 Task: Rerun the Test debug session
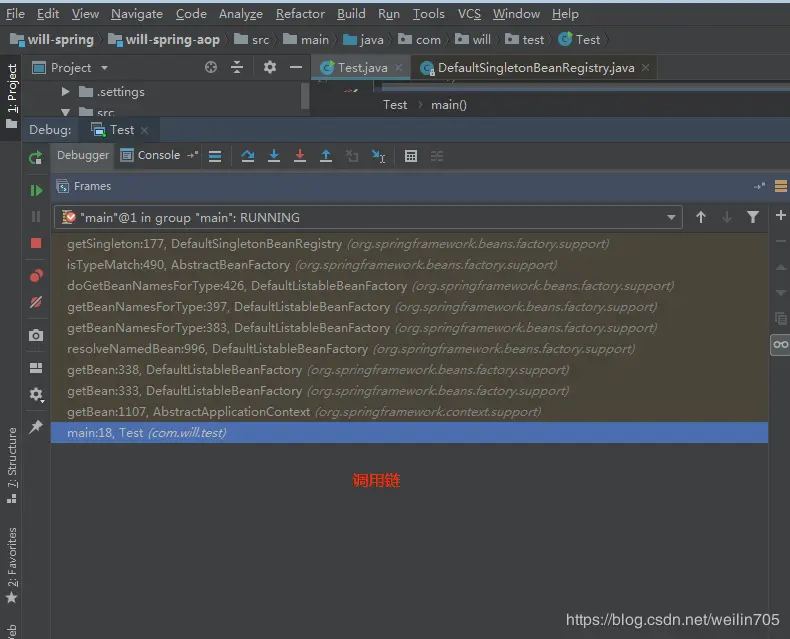tap(35, 158)
